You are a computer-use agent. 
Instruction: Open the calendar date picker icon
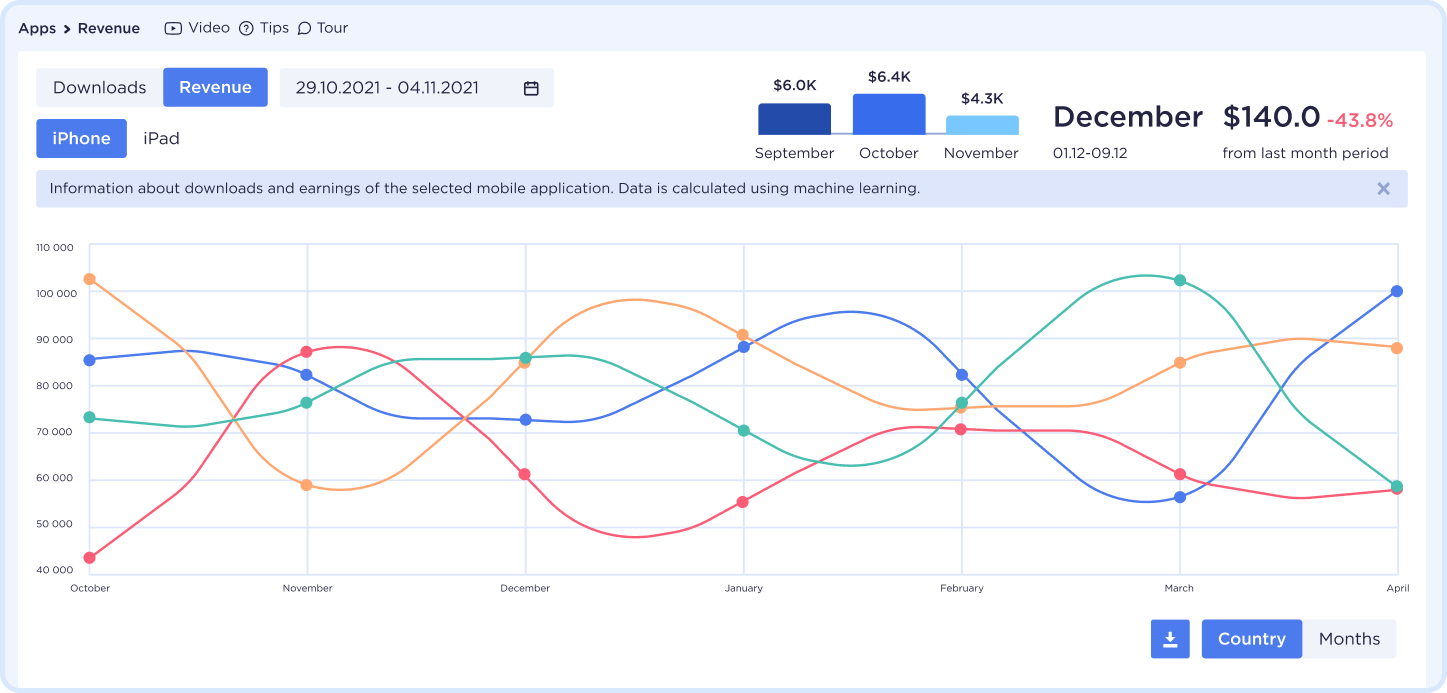[x=531, y=88]
